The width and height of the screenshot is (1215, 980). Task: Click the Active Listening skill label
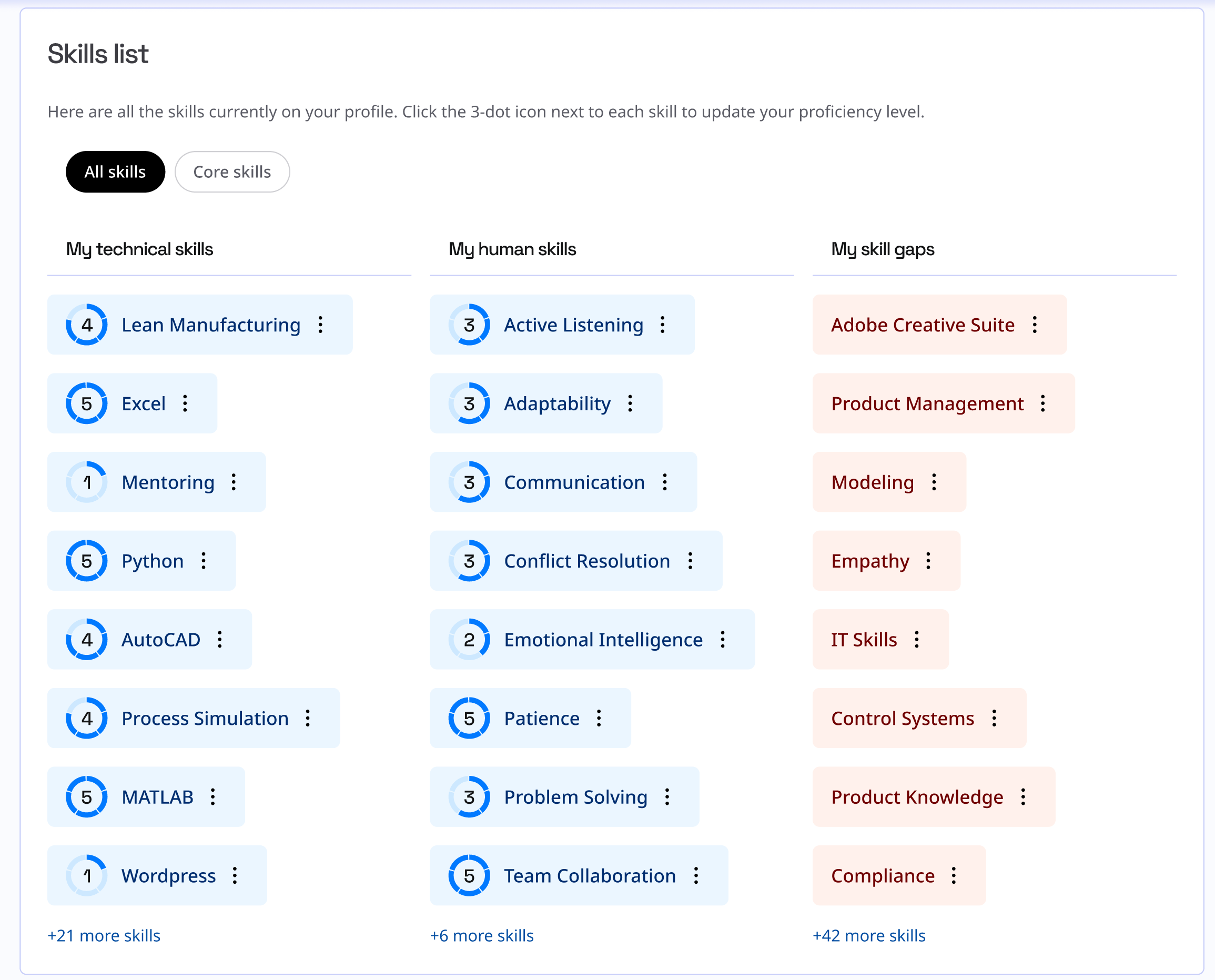click(x=574, y=325)
